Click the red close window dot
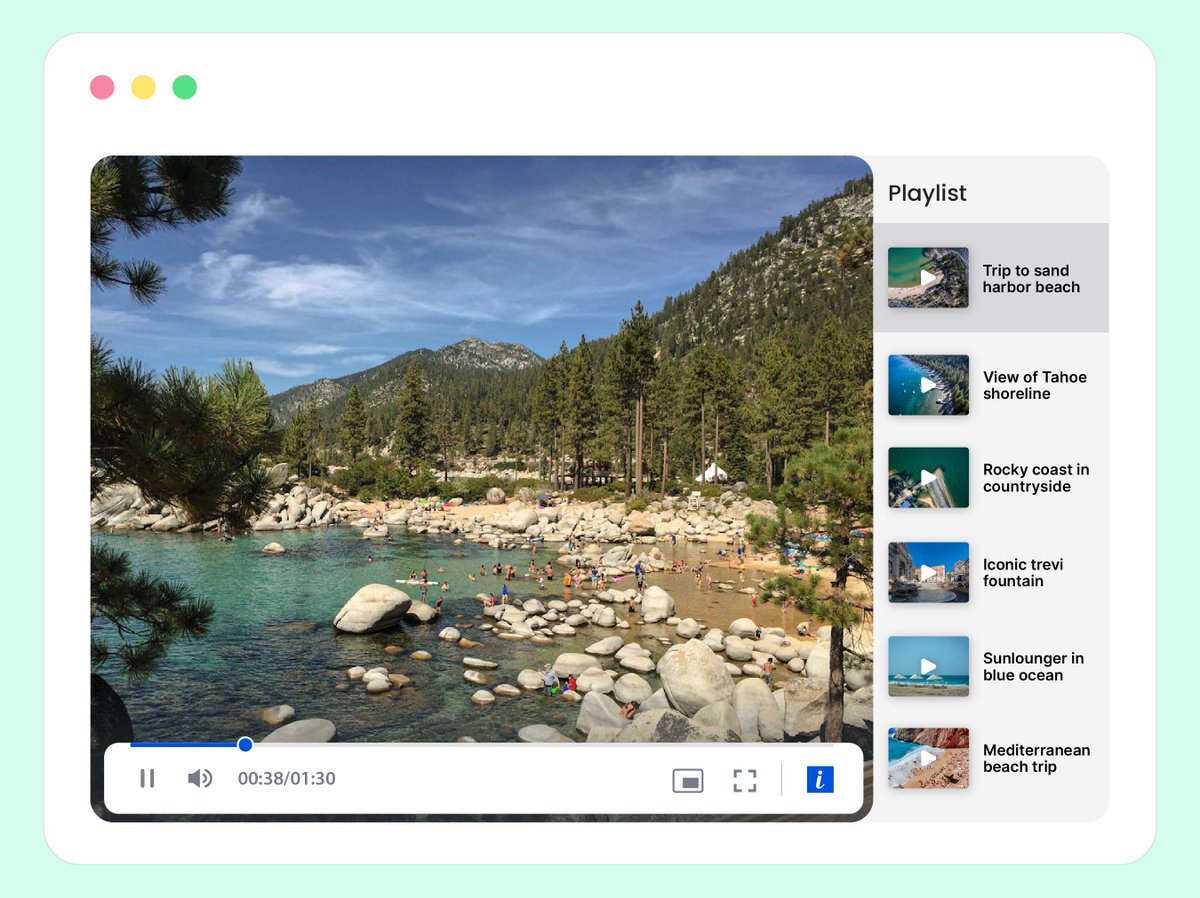Screen dimensions: 1200x898 click(x=102, y=87)
